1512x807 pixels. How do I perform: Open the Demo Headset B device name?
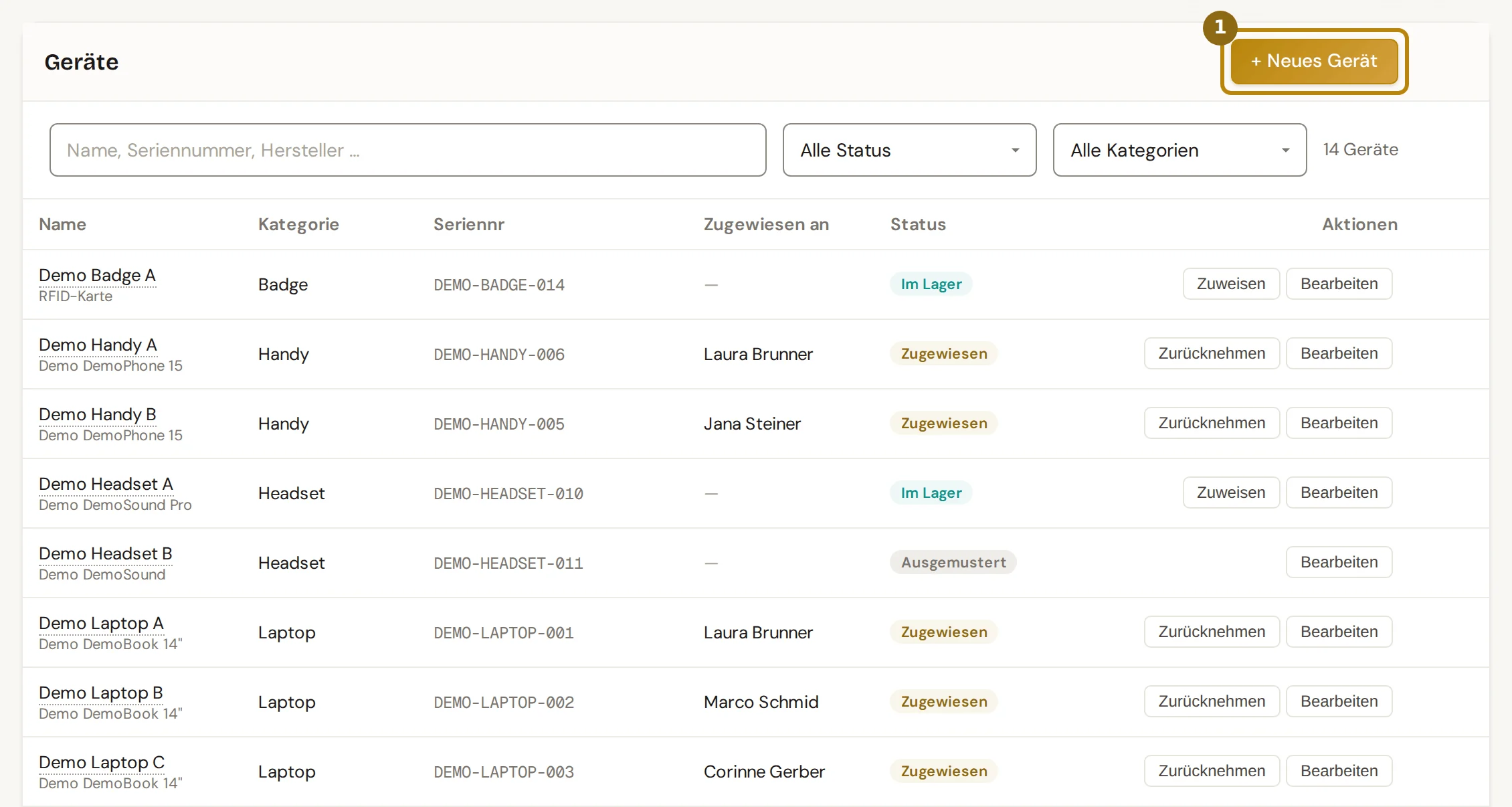click(106, 553)
